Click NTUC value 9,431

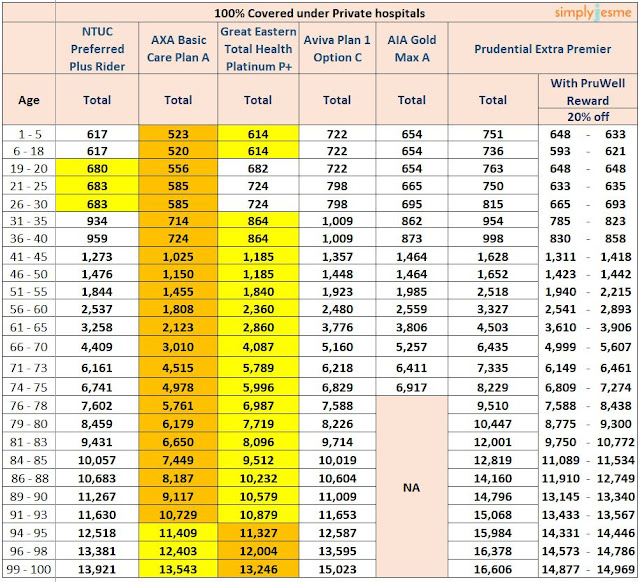tap(97, 442)
